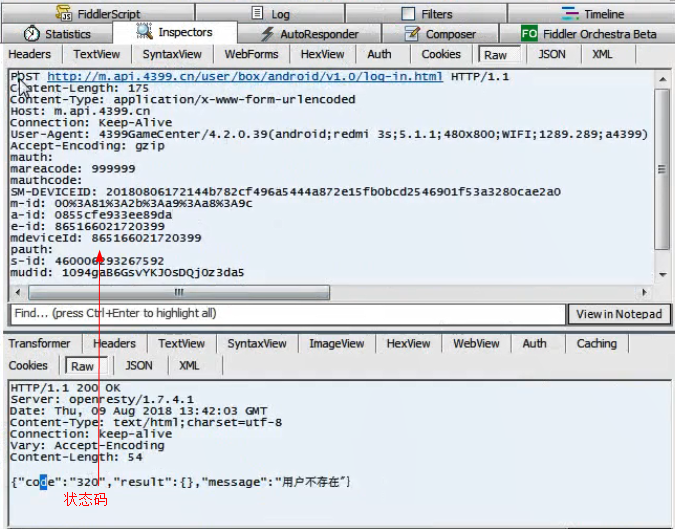Click the horizontal scrollbar thumb
The image size is (675, 529).
[179, 292]
